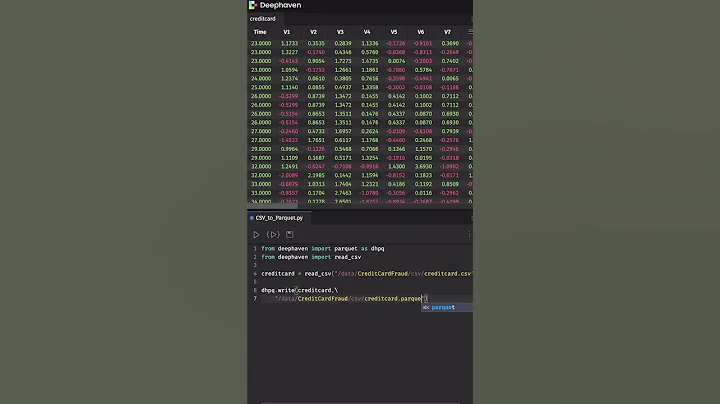
Task: Click the V6 column header
Action: pyautogui.click(x=421, y=32)
